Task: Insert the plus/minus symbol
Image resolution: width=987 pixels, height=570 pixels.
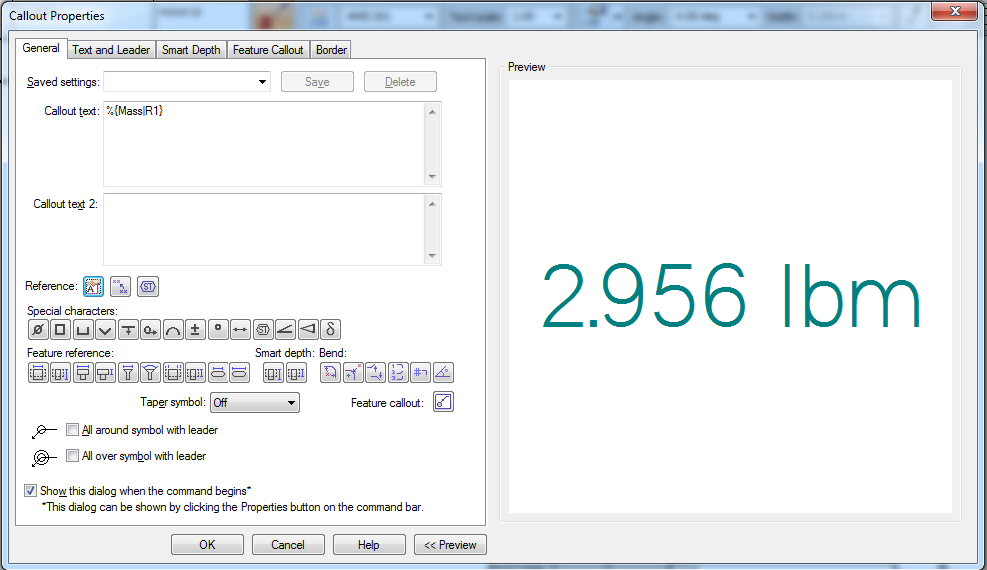Action: (195, 329)
